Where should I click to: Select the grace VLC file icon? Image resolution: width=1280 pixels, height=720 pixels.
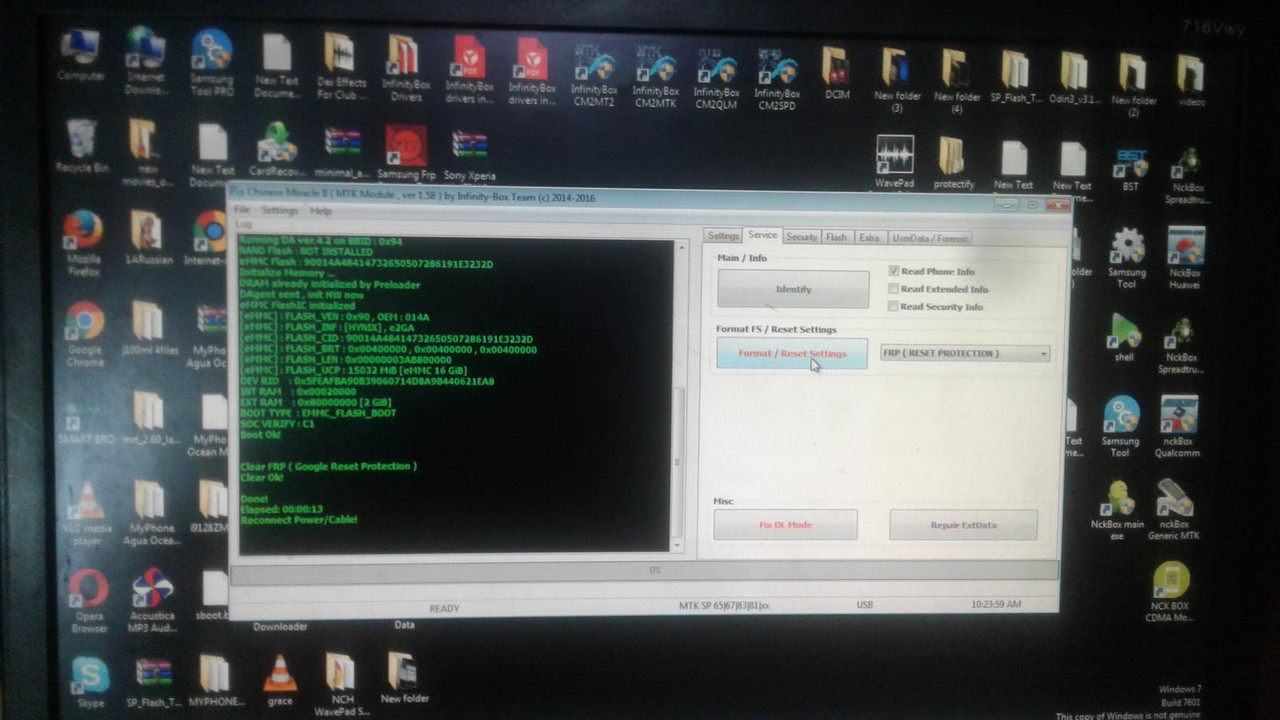[280, 680]
